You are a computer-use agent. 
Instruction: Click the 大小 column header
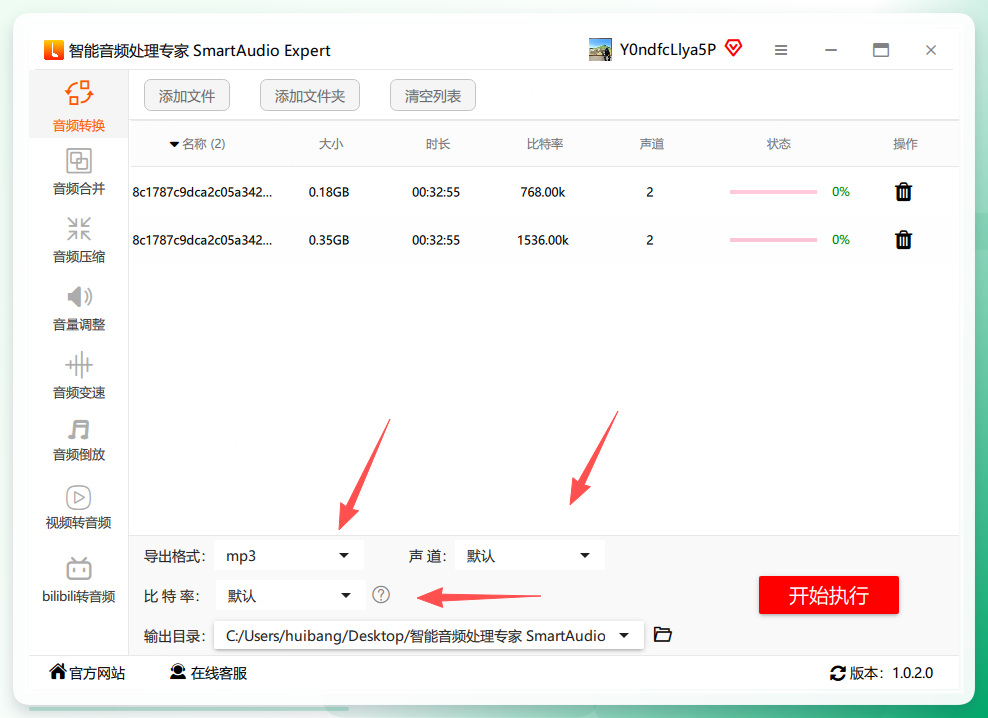pos(331,144)
